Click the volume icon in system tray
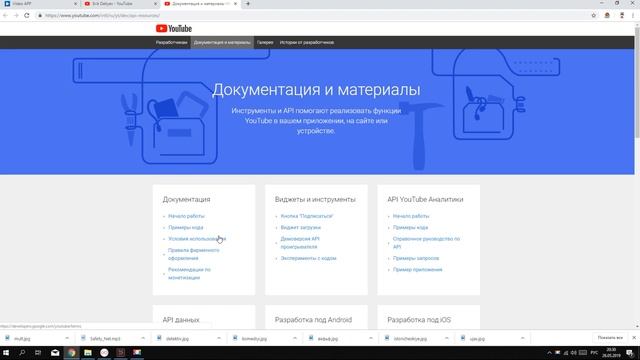The width and height of the screenshot is (640, 360). (574, 353)
